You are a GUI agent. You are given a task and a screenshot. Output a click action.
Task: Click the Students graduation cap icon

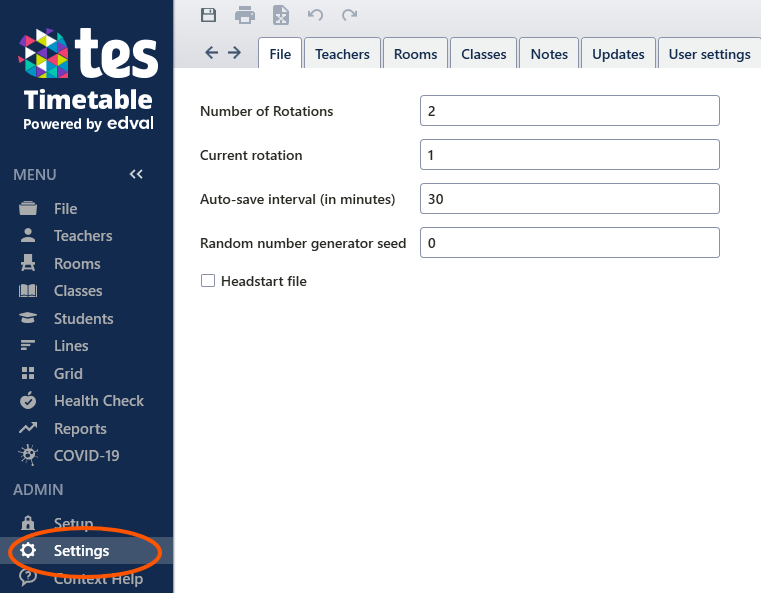pos(28,318)
